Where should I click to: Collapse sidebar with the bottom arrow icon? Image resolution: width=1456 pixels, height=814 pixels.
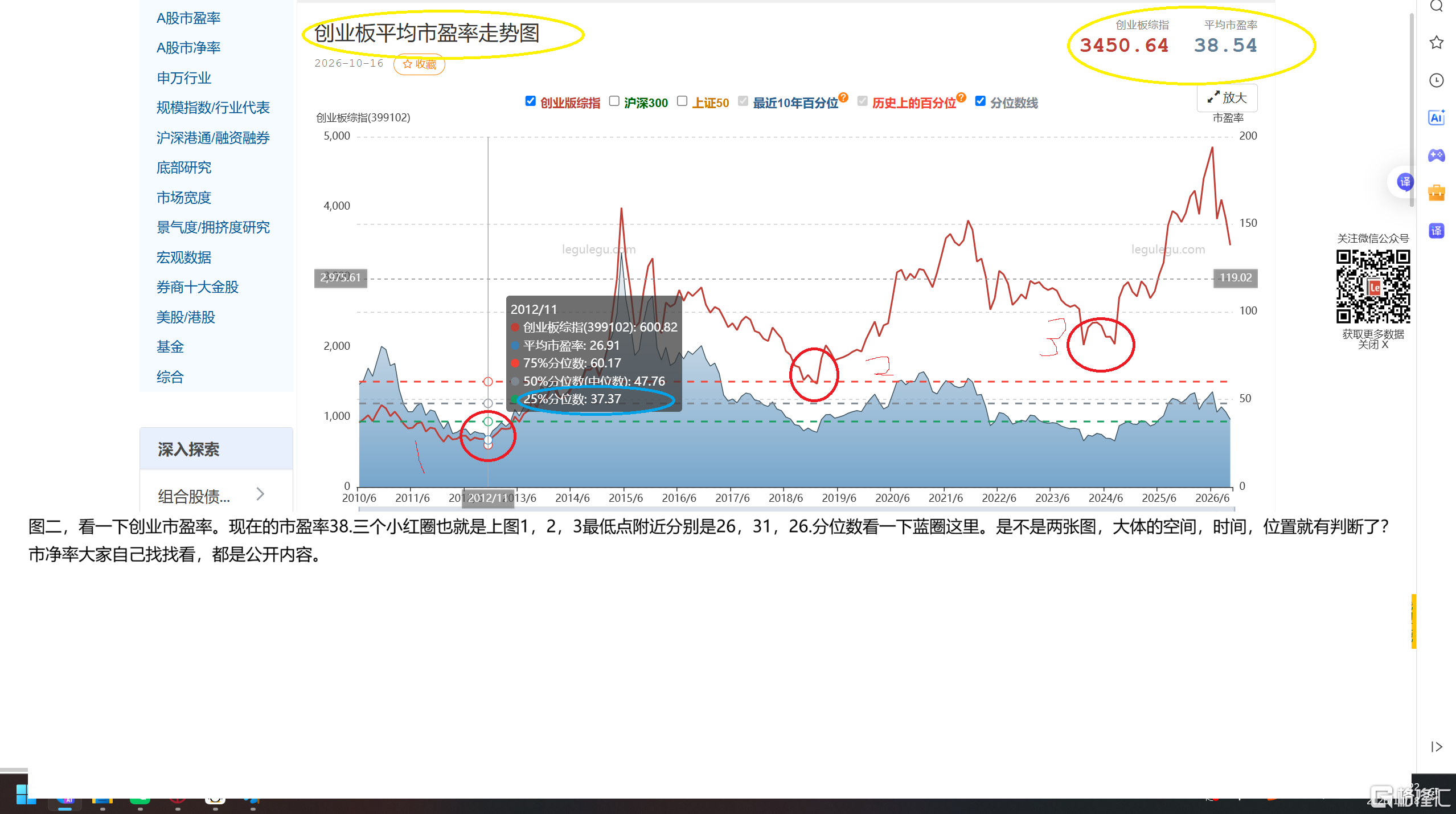click(1436, 747)
